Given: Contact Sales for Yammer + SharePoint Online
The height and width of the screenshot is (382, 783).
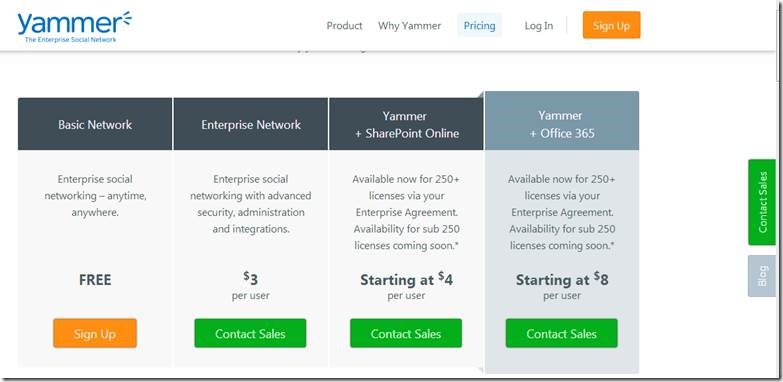Looking at the screenshot, I should tap(406, 333).
